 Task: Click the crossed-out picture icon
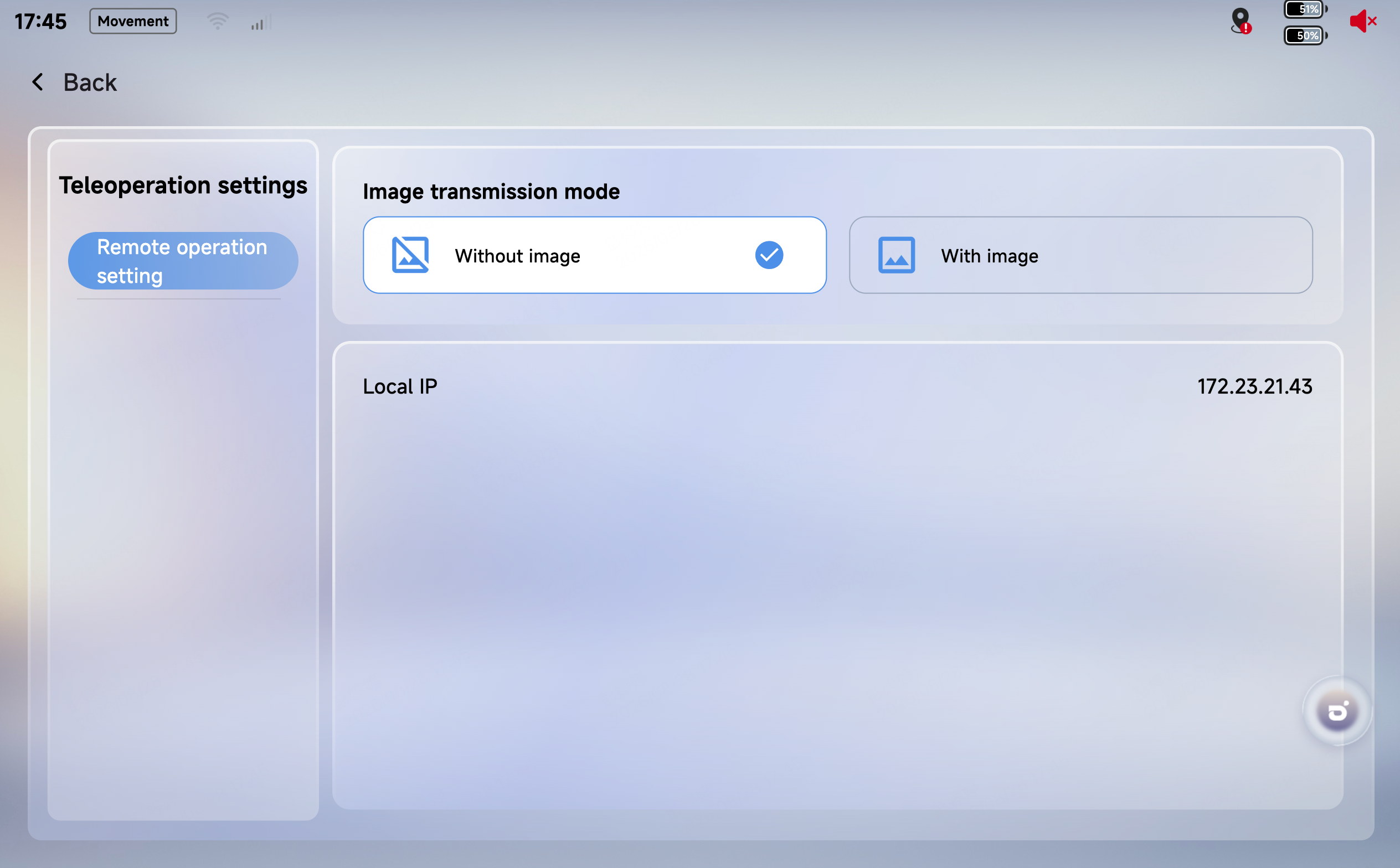click(x=410, y=255)
